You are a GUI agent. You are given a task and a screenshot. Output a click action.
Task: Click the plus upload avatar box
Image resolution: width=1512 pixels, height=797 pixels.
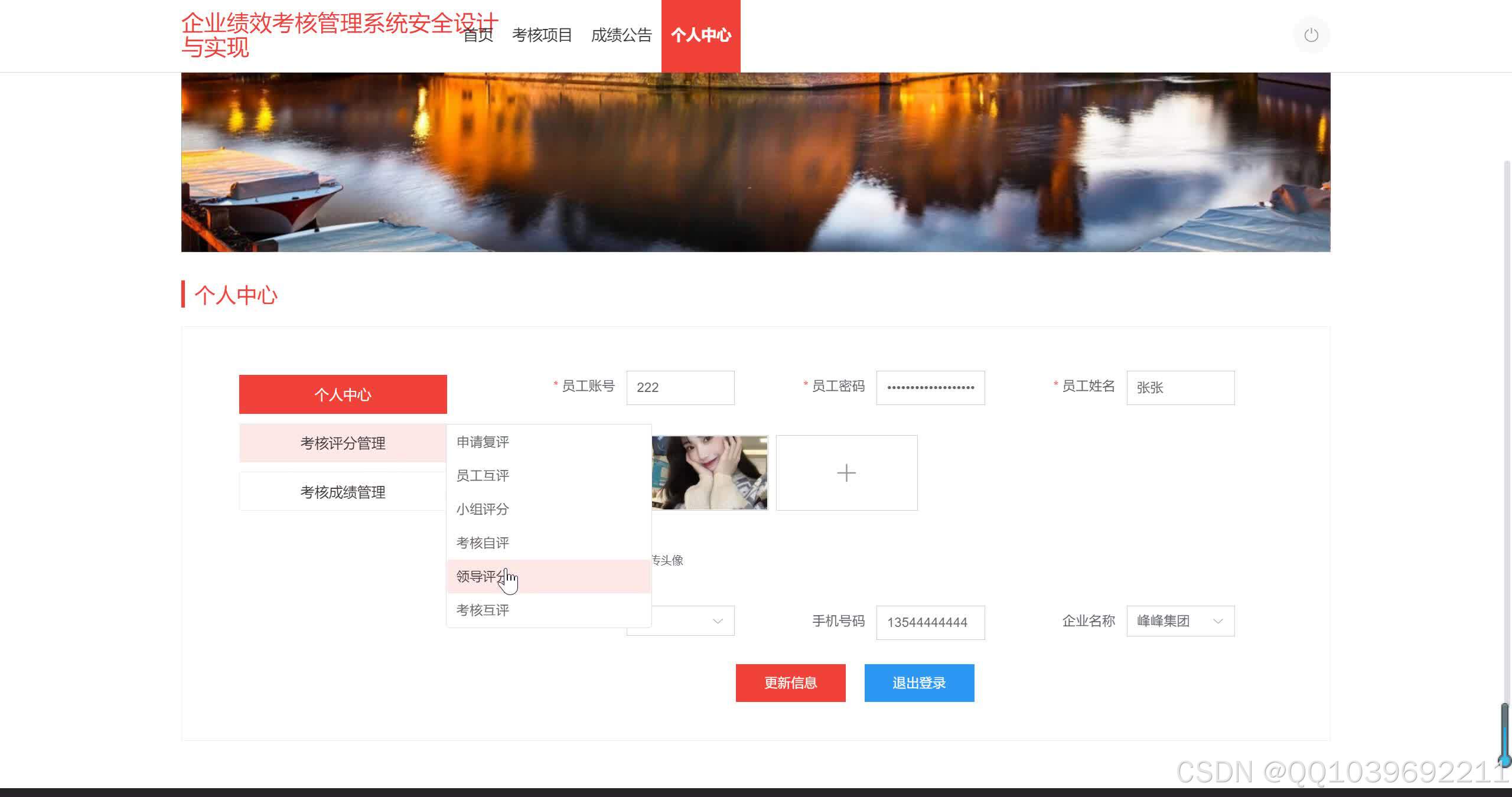[x=846, y=473]
